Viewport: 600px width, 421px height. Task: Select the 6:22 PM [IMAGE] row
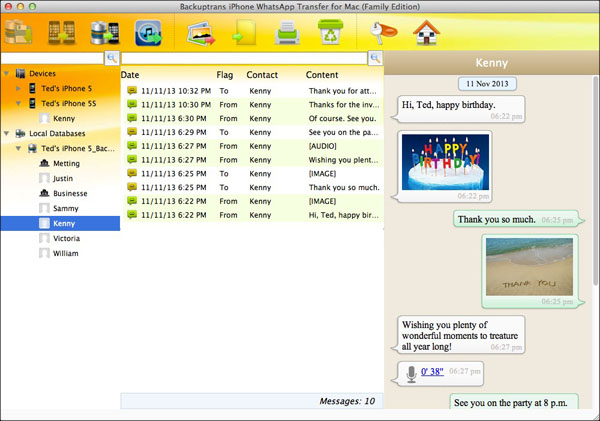click(x=253, y=201)
